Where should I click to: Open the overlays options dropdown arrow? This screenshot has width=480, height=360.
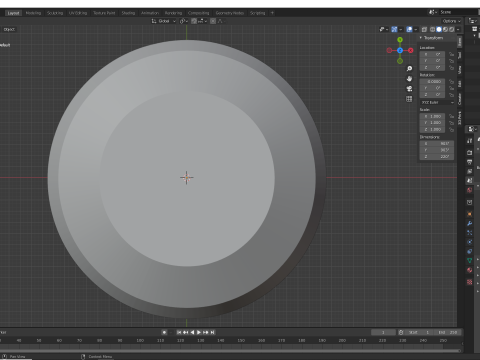pyautogui.click(x=416, y=29)
